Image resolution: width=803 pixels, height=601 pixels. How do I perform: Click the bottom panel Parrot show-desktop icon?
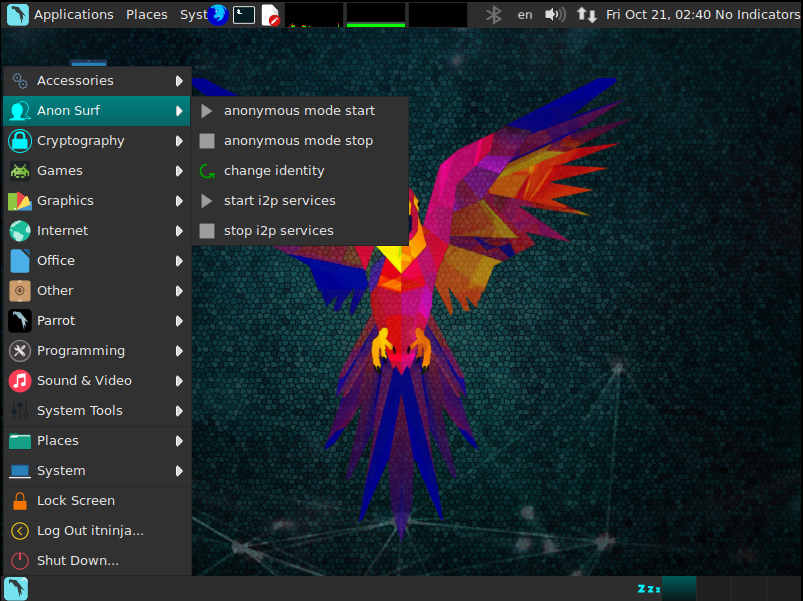pos(16,588)
